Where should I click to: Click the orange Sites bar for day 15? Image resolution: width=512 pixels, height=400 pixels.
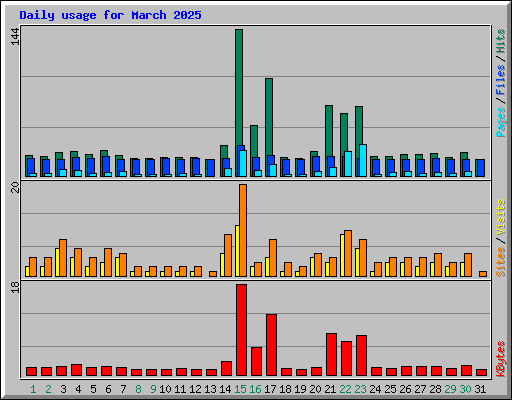click(243, 230)
